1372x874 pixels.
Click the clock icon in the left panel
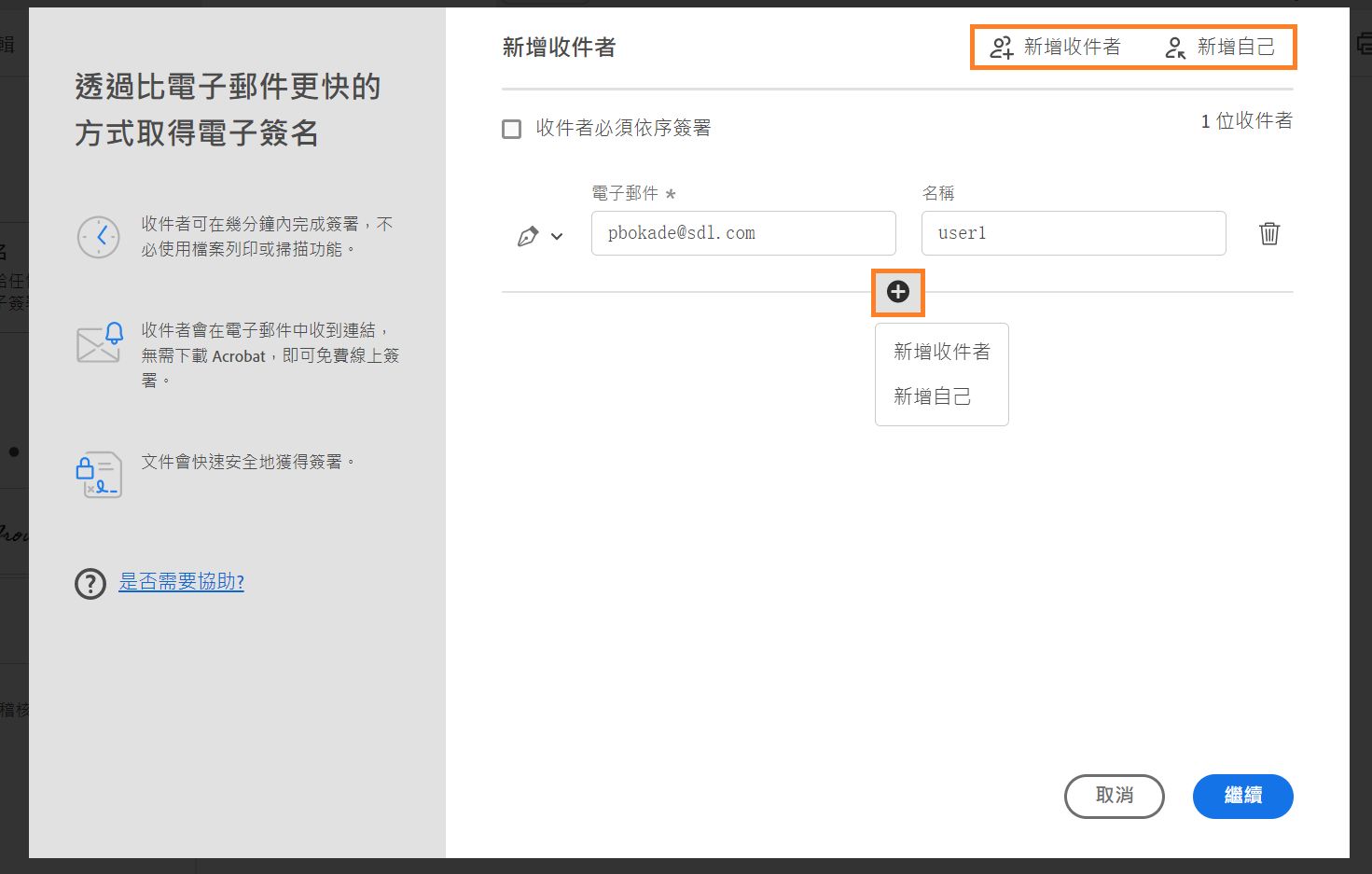pos(99,236)
